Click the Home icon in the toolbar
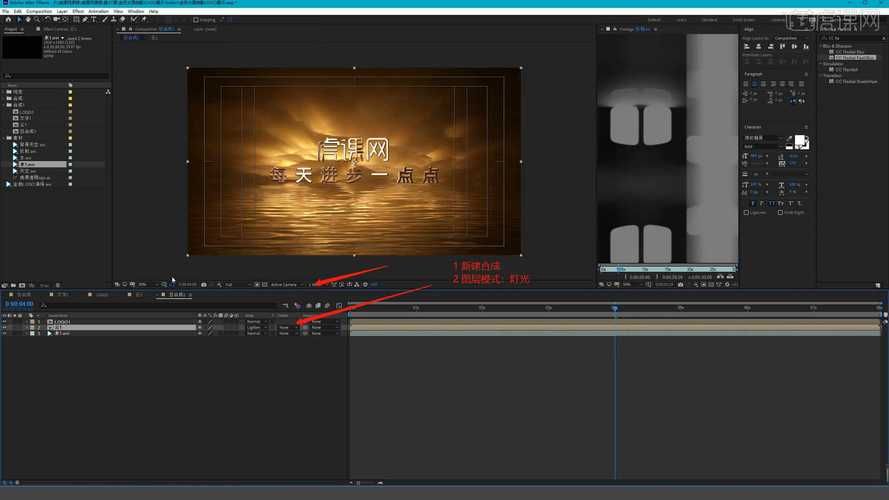The image size is (889, 500). coord(8,19)
